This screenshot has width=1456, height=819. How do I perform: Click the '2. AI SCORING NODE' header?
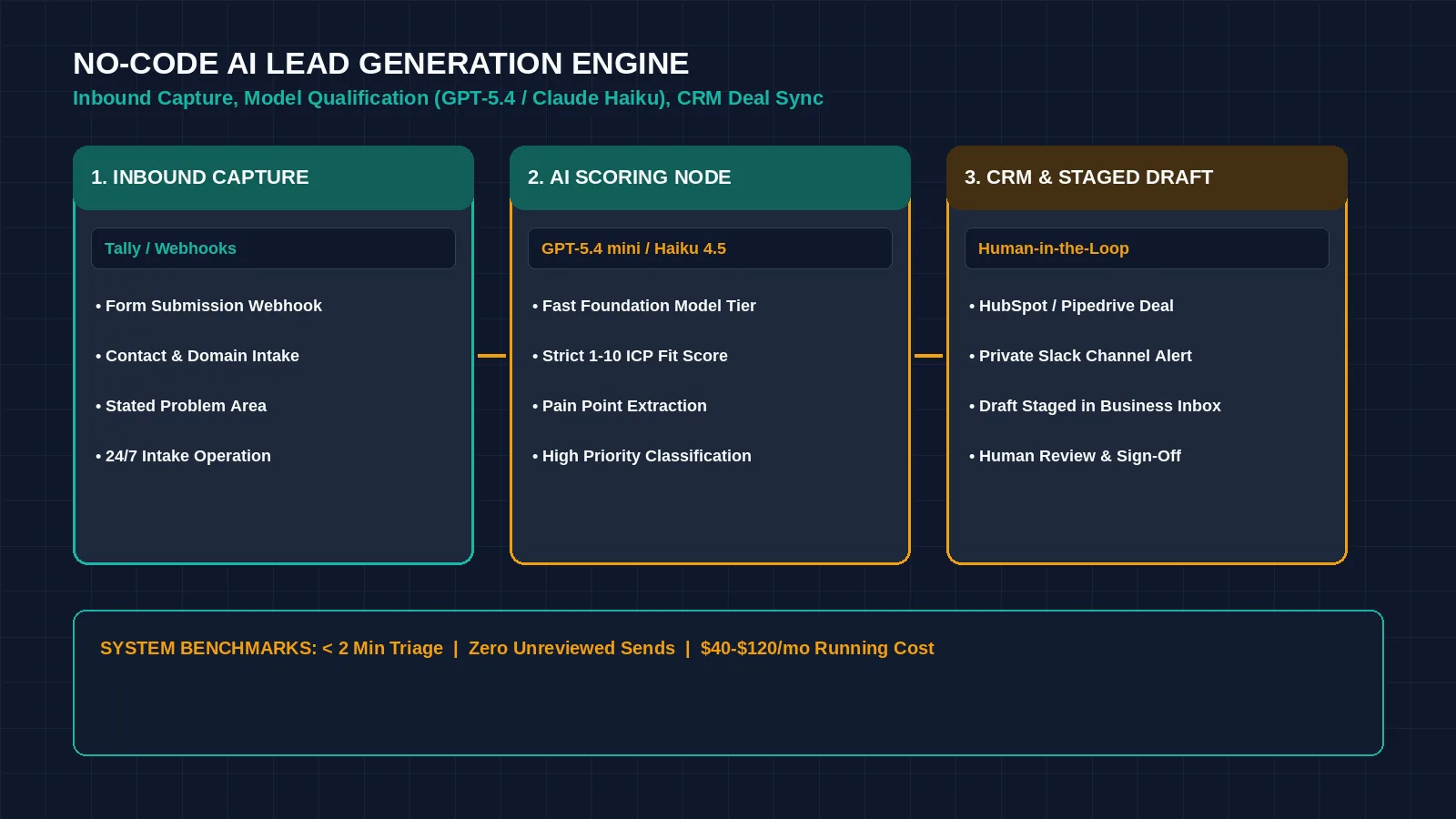[x=710, y=177]
